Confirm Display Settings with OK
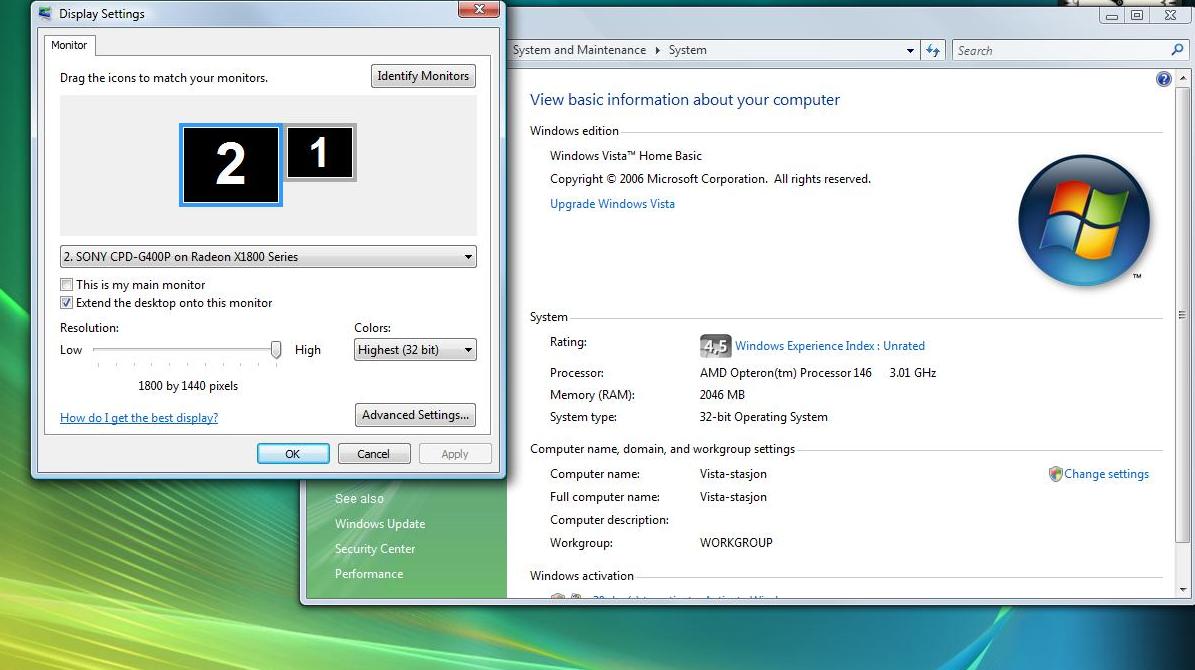This screenshot has height=670, width=1195. 293,454
